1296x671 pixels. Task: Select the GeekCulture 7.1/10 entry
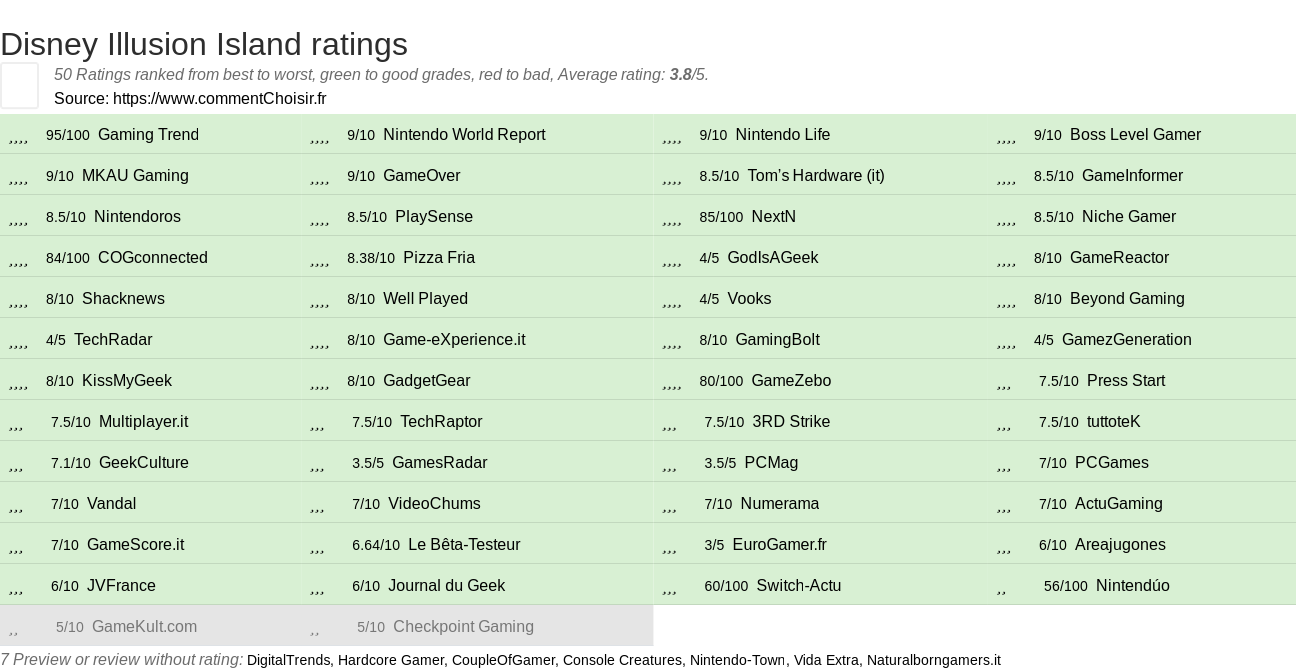pyautogui.click(x=144, y=463)
